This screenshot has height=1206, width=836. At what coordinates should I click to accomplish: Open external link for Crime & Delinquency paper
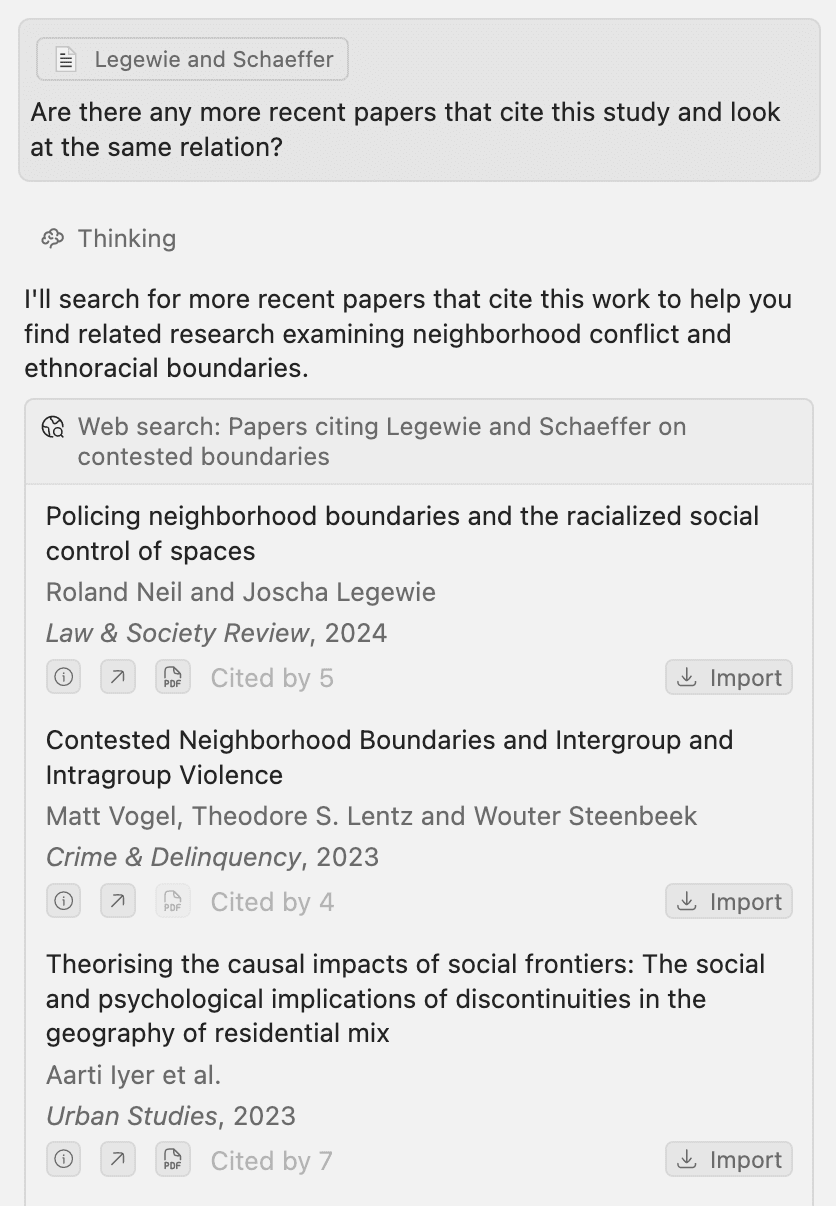pos(118,901)
